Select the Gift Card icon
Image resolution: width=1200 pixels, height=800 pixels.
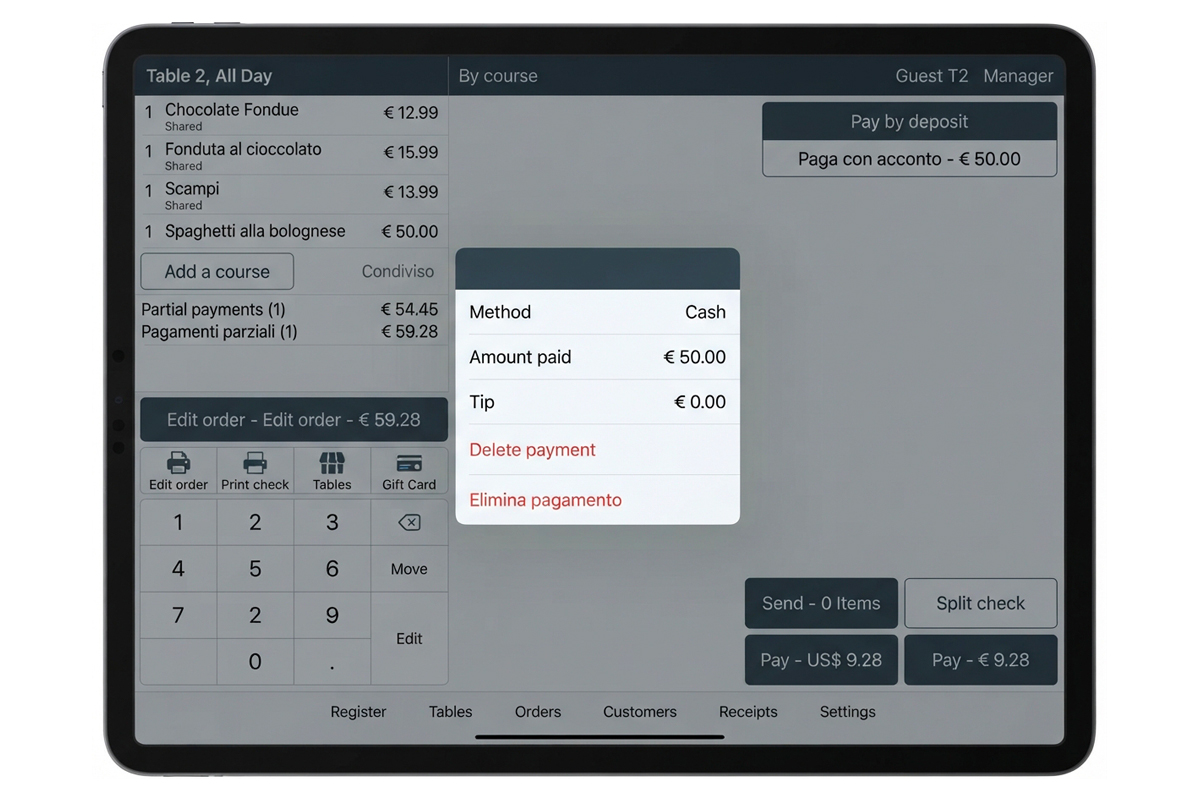409,464
